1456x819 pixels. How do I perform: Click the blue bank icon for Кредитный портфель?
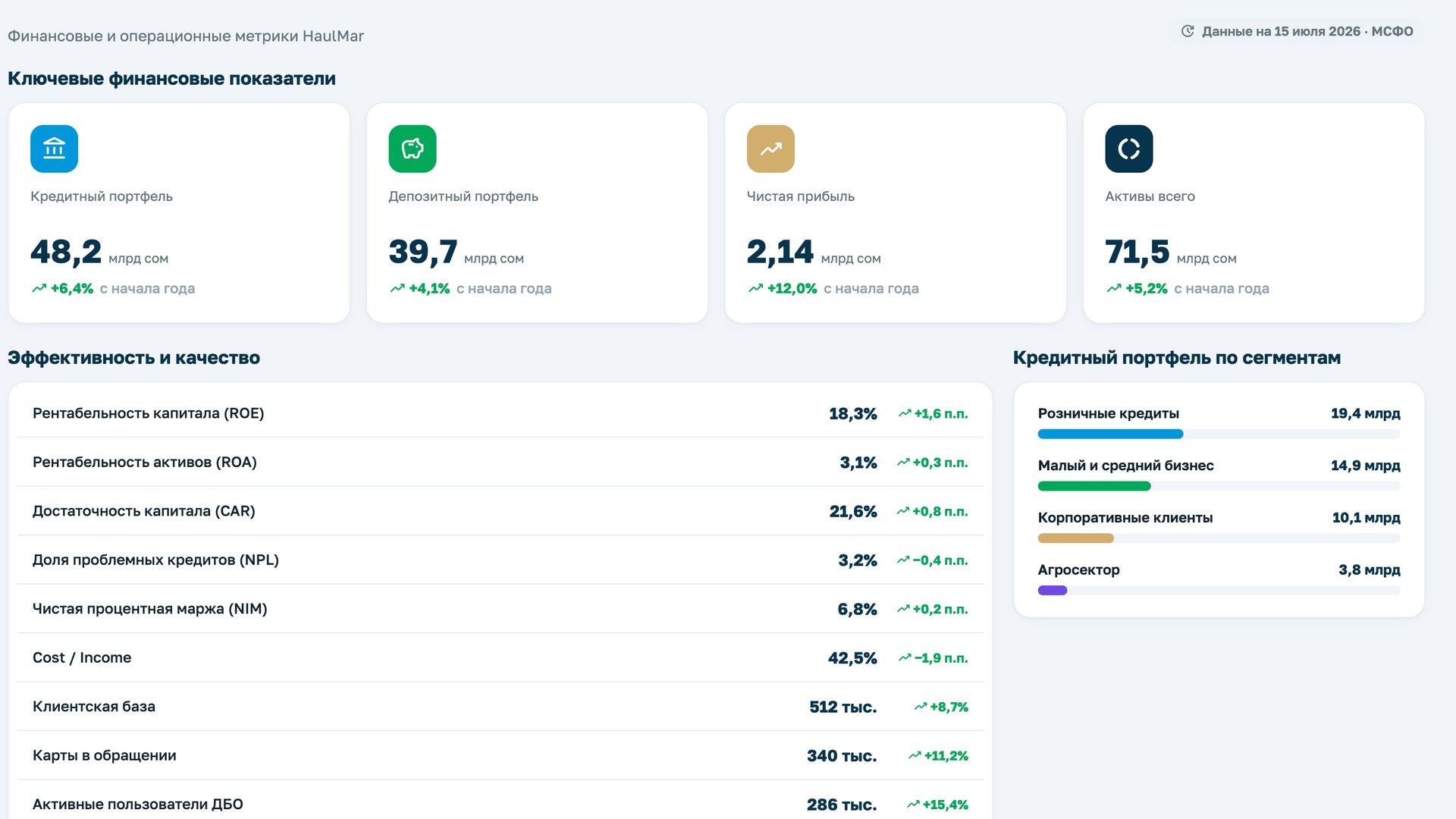click(x=54, y=149)
